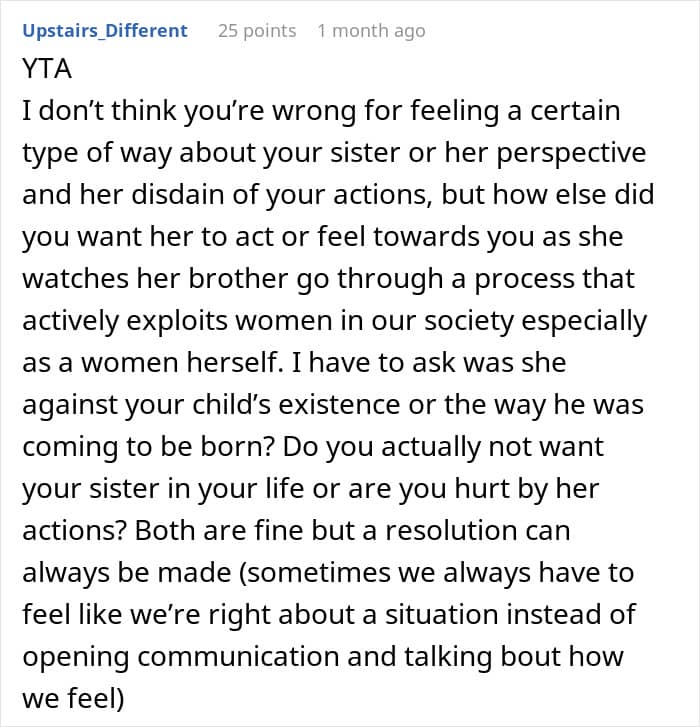Click the 25 points score label

[x=257, y=31]
